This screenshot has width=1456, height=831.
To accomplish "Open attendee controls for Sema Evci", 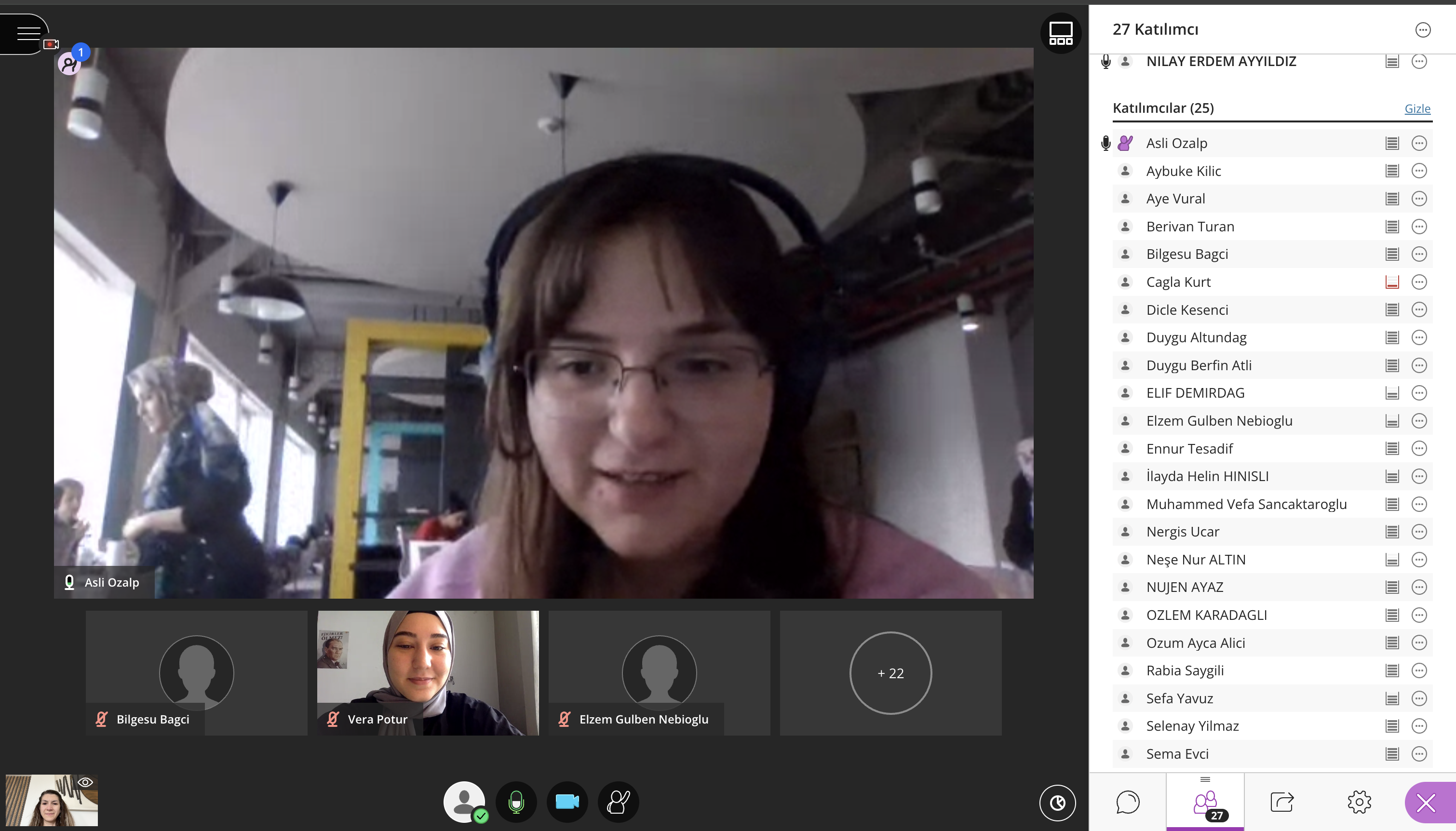I will (1419, 754).
